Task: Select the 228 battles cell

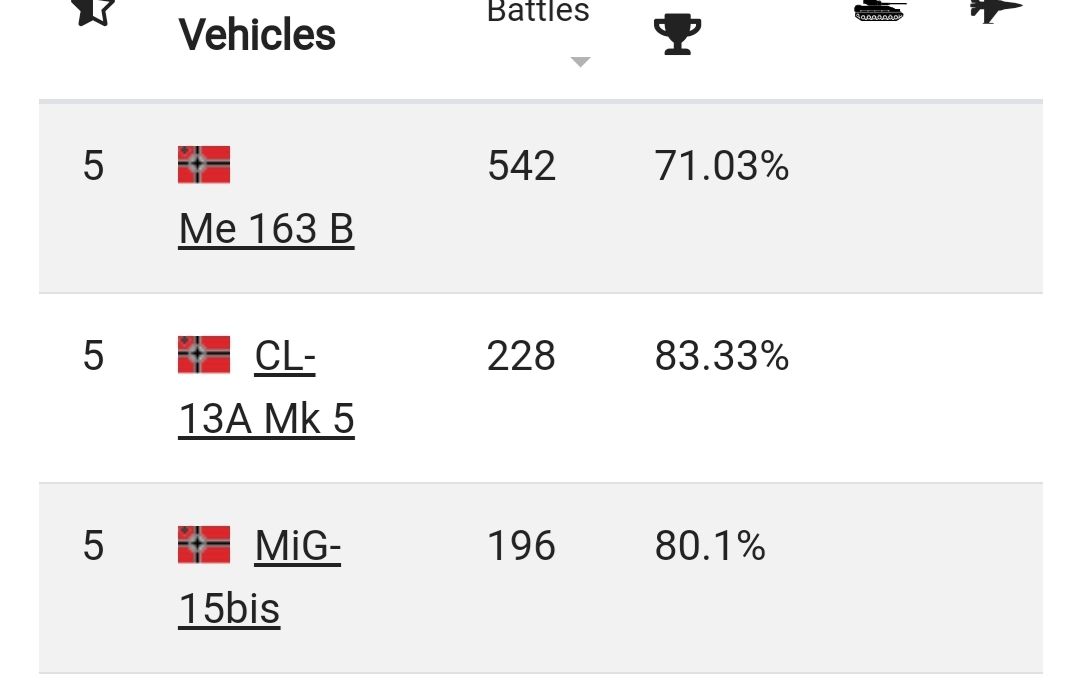Action: (x=521, y=356)
